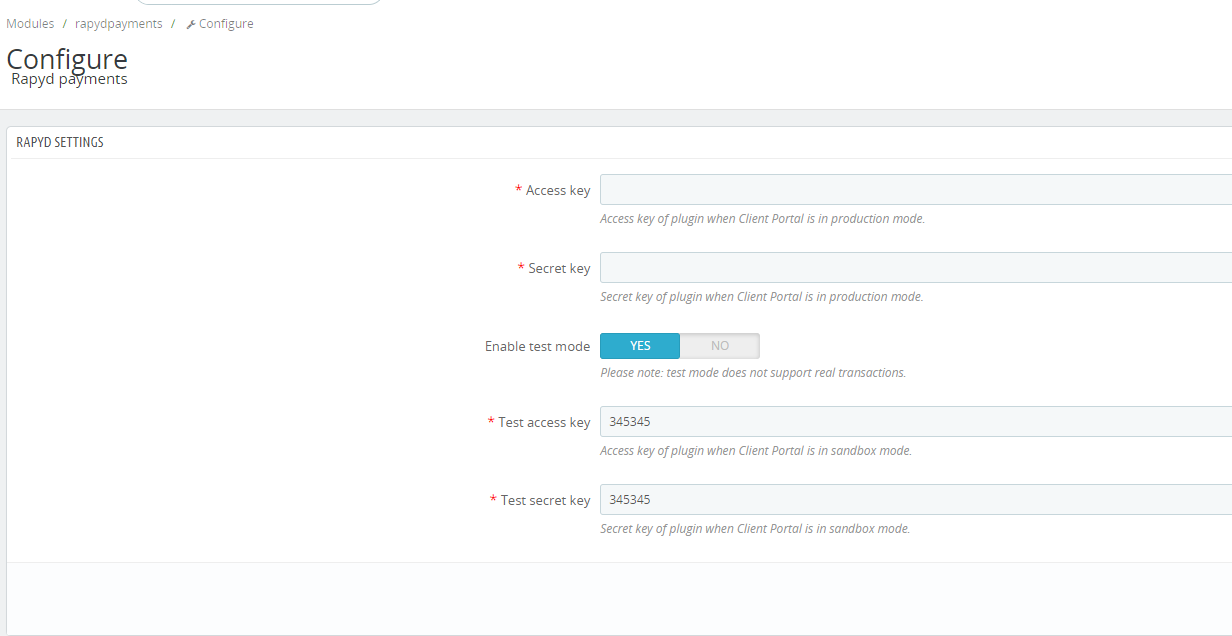Screen dimensions: 1232x636
Task: Click the Secret key field label
Action: pos(559,269)
